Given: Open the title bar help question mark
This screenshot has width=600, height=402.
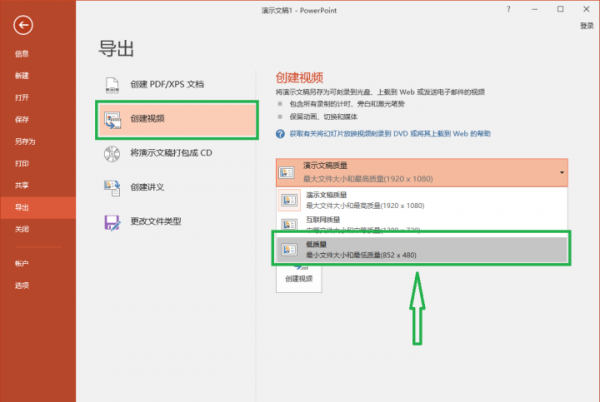Looking at the screenshot, I should coord(509,9).
